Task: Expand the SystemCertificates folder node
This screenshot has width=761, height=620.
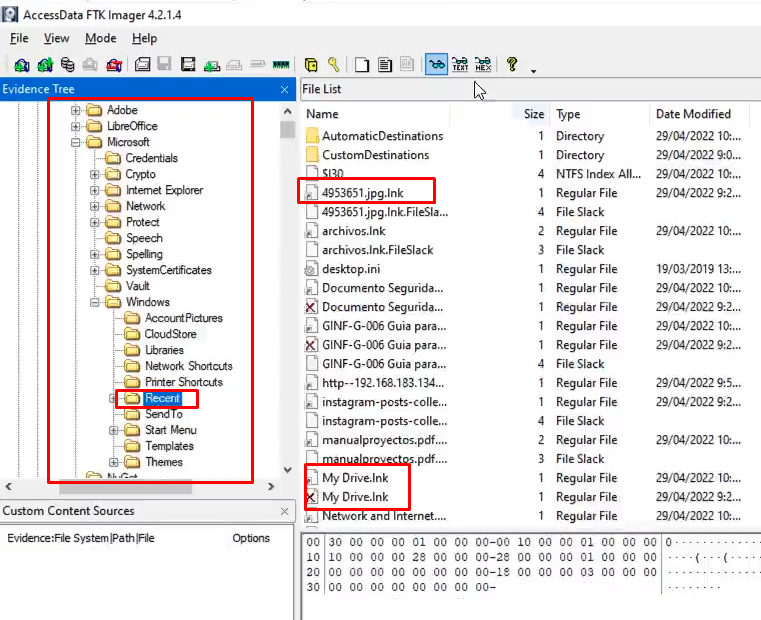Action: point(95,270)
